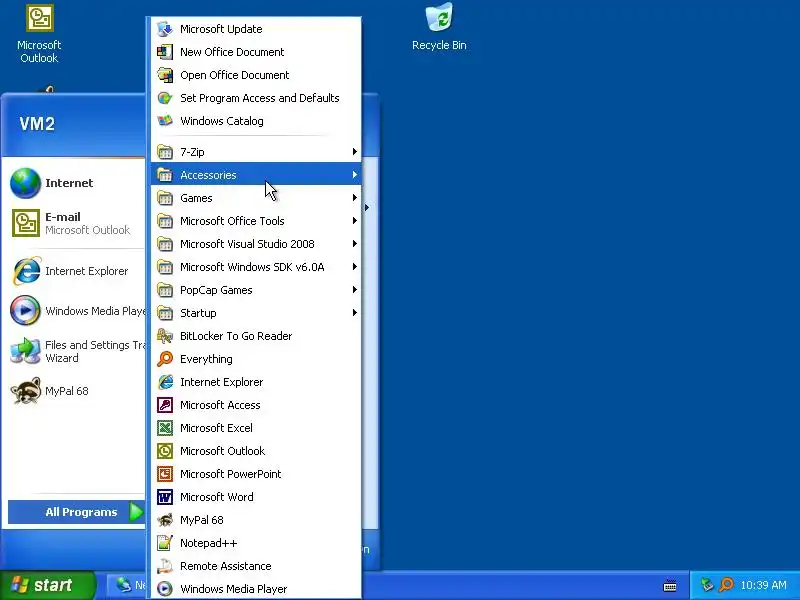Expand the Accessories submenu arrow
The image size is (800, 600).
tap(354, 174)
